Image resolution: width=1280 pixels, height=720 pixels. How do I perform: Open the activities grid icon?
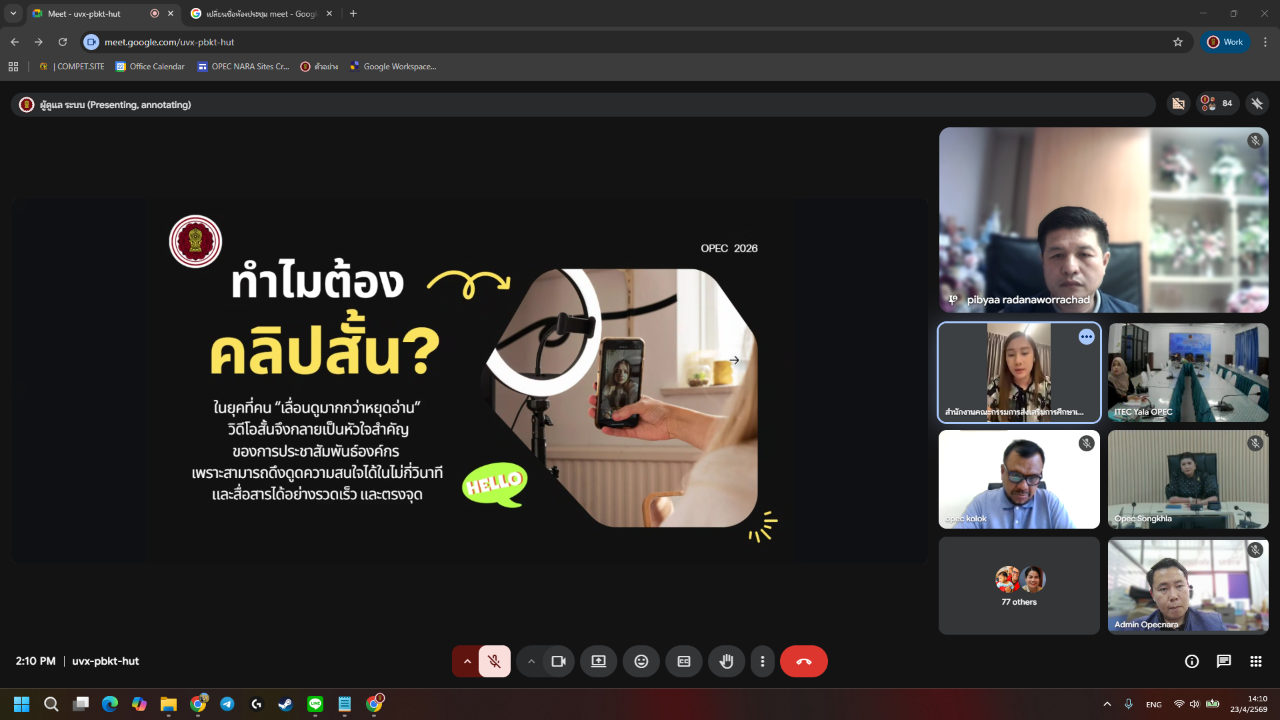1256,661
